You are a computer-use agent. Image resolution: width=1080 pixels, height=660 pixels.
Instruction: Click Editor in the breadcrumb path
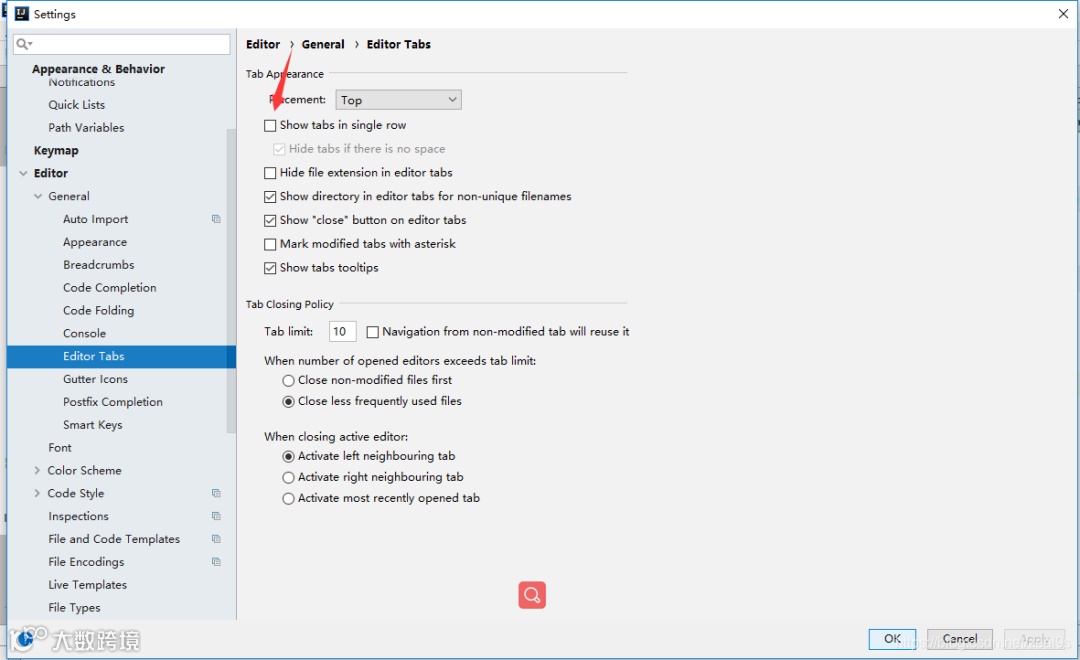pyautogui.click(x=263, y=44)
